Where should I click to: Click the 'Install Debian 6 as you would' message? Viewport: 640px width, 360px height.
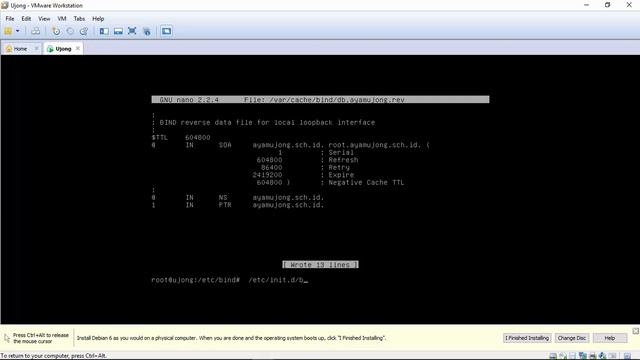(x=231, y=338)
